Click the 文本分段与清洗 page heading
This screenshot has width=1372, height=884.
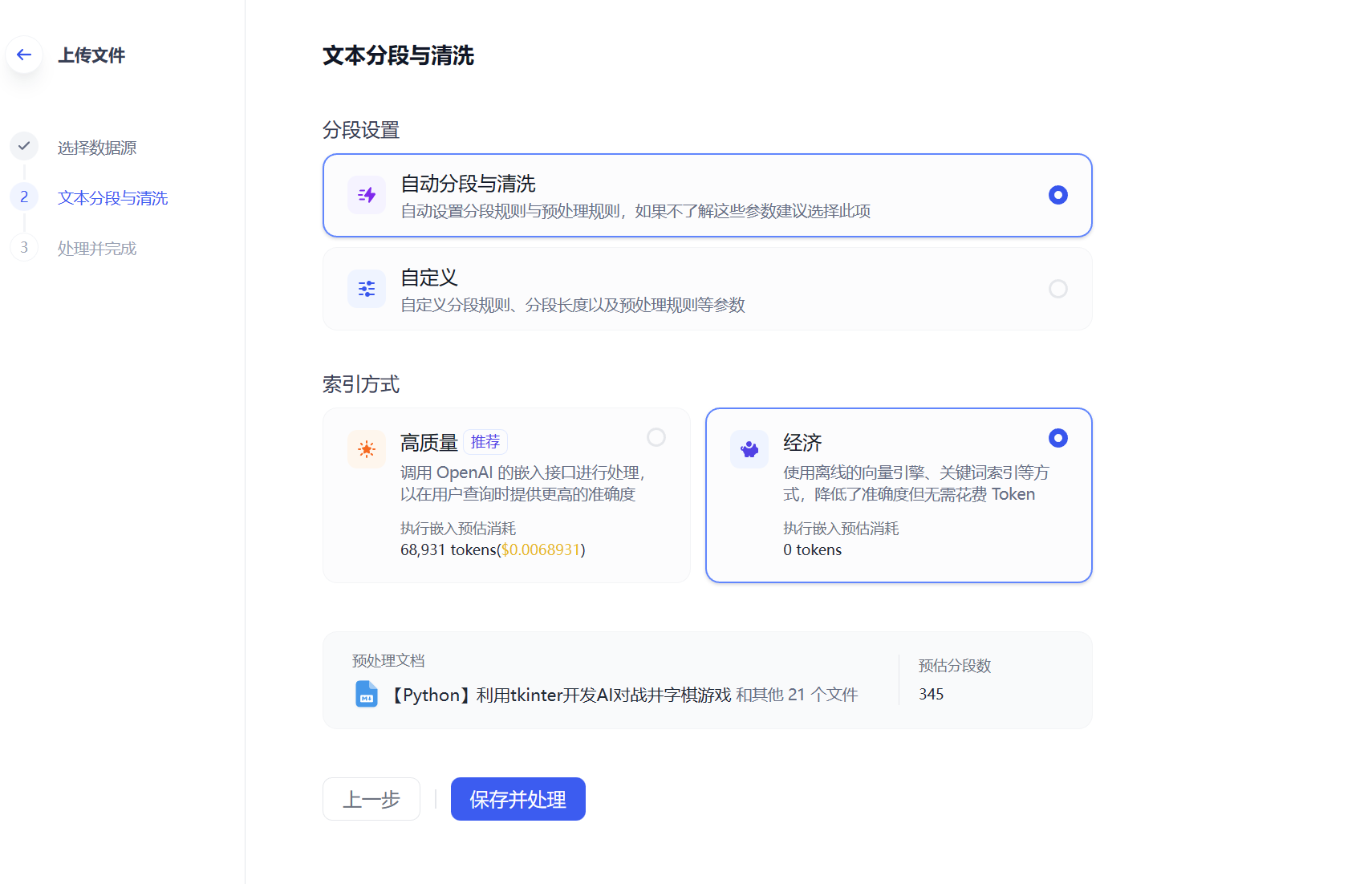click(398, 55)
